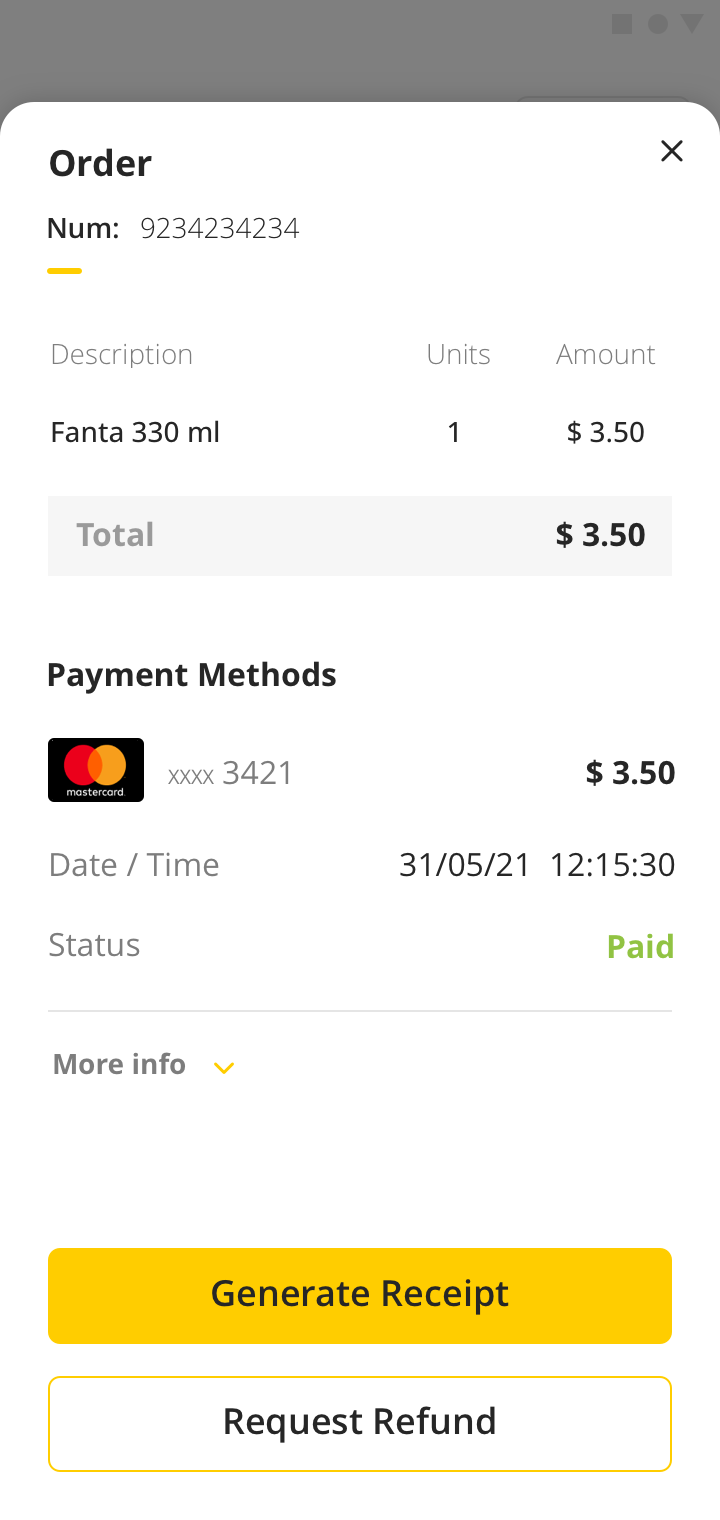The image size is (720, 1520).
Task: Click the Fanta 330 ml item row
Action: click(x=348, y=432)
